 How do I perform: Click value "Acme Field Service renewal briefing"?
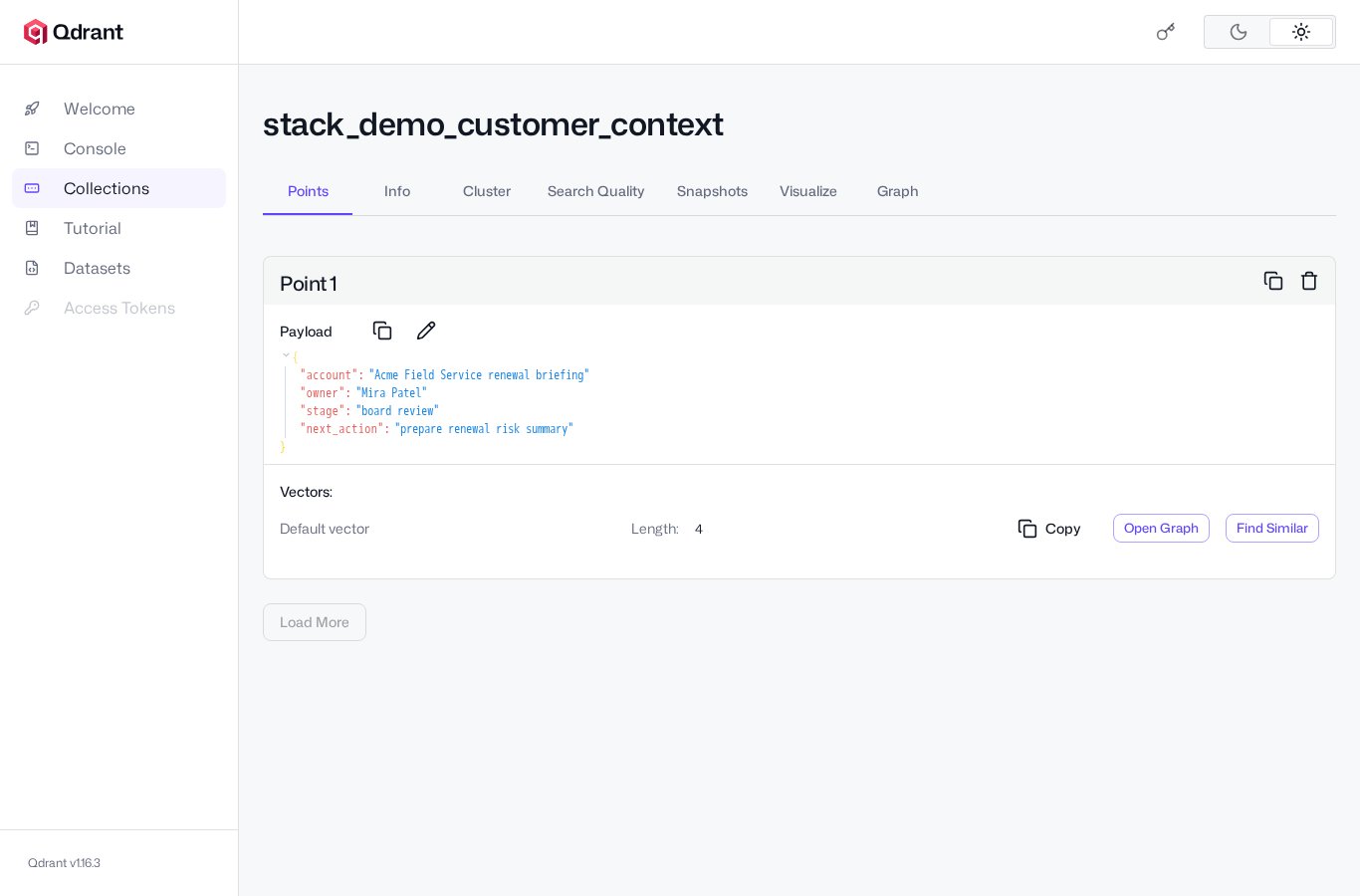click(x=479, y=375)
